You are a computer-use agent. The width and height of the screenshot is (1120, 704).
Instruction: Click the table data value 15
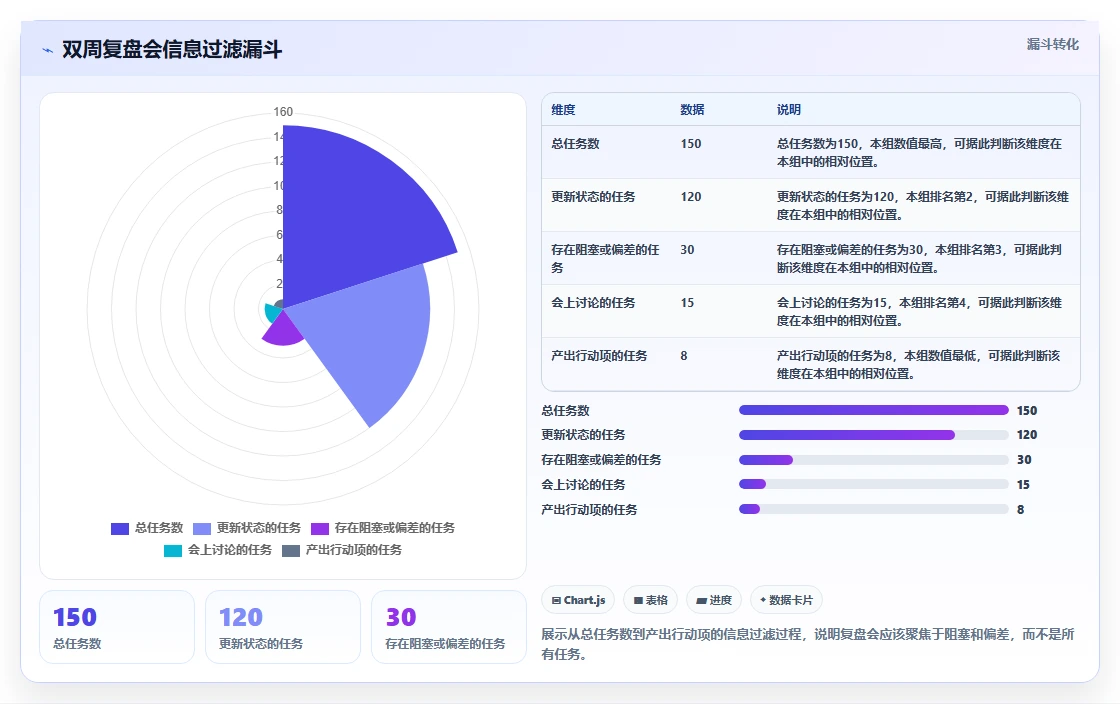687,303
